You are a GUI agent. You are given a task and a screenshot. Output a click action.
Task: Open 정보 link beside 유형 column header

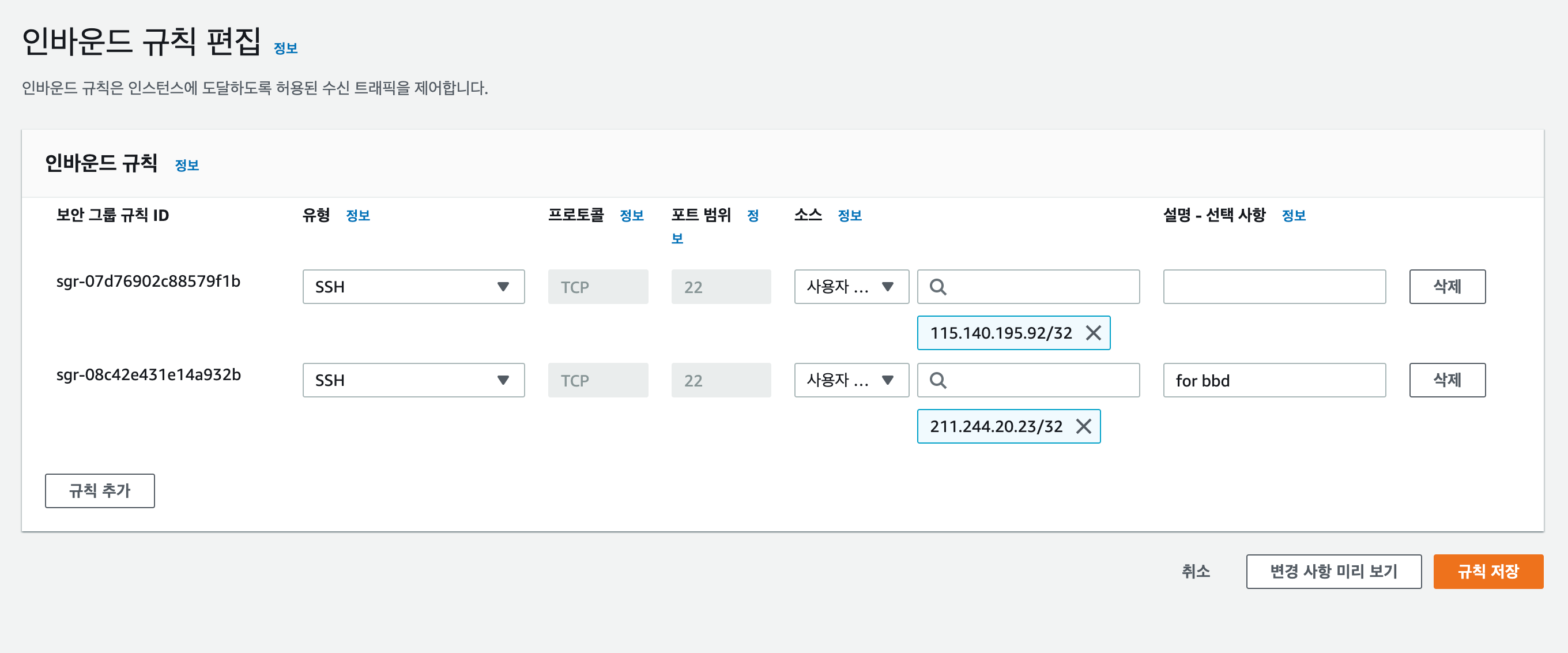click(358, 215)
